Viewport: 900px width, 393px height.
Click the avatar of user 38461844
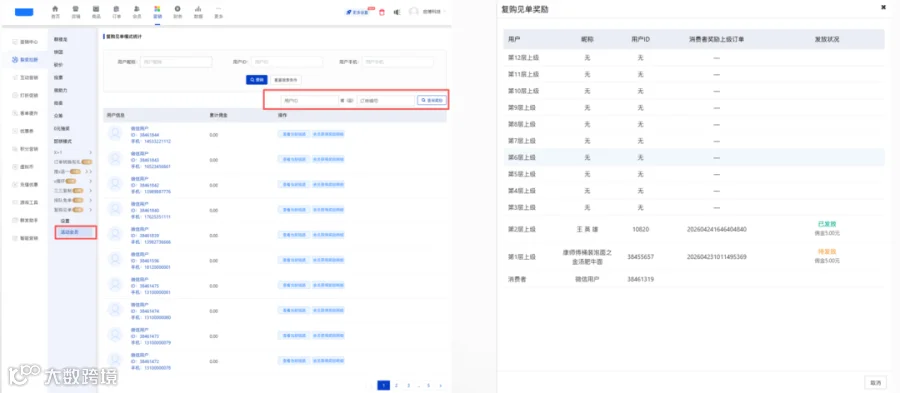click(115, 134)
